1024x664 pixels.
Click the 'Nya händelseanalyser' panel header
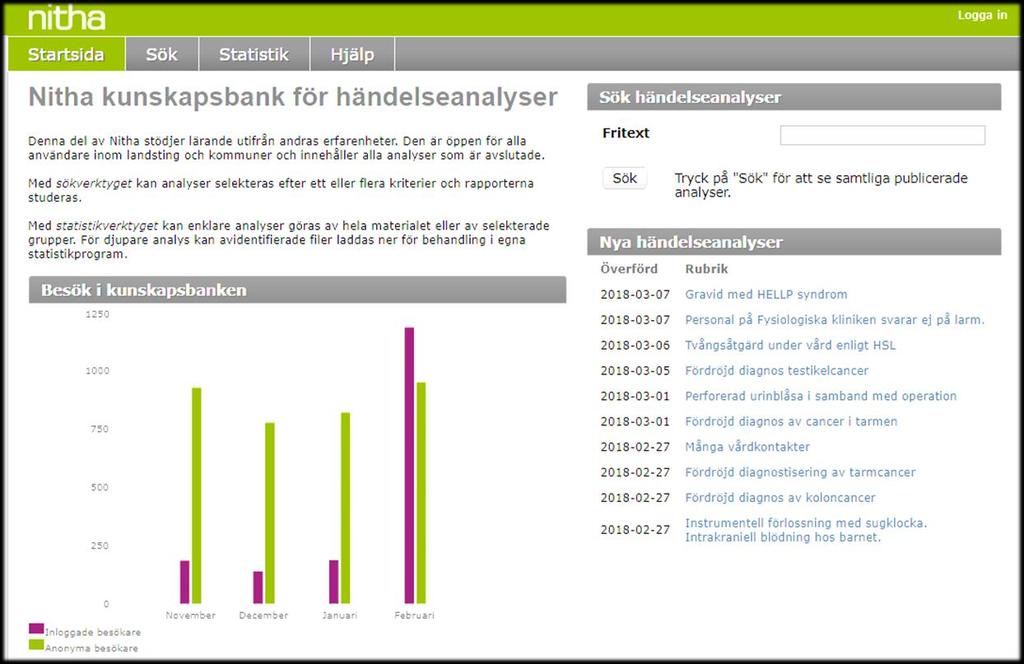(794, 242)
